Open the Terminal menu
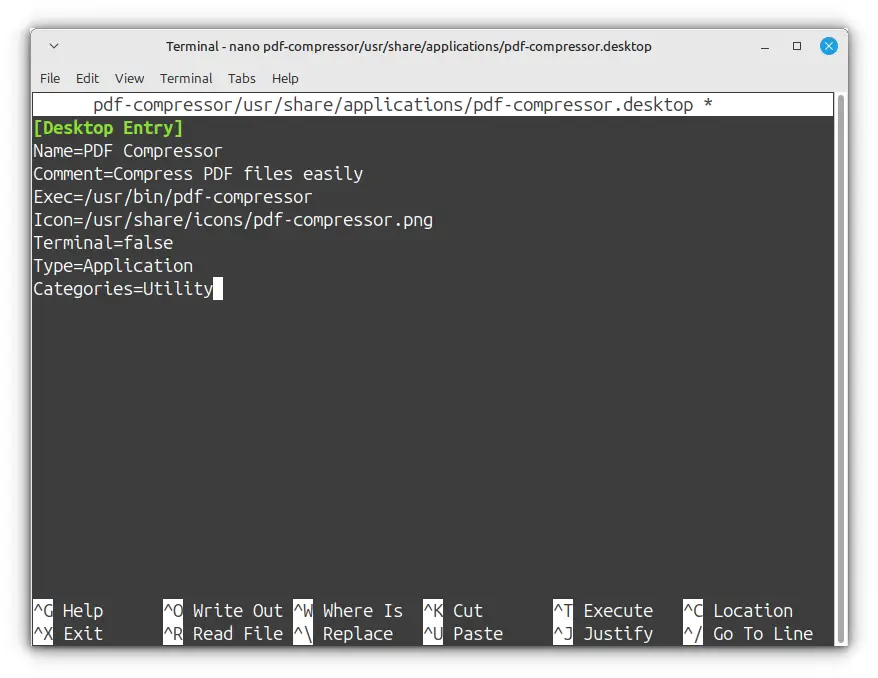Screen dimensions: 878x678 (186, 78)
